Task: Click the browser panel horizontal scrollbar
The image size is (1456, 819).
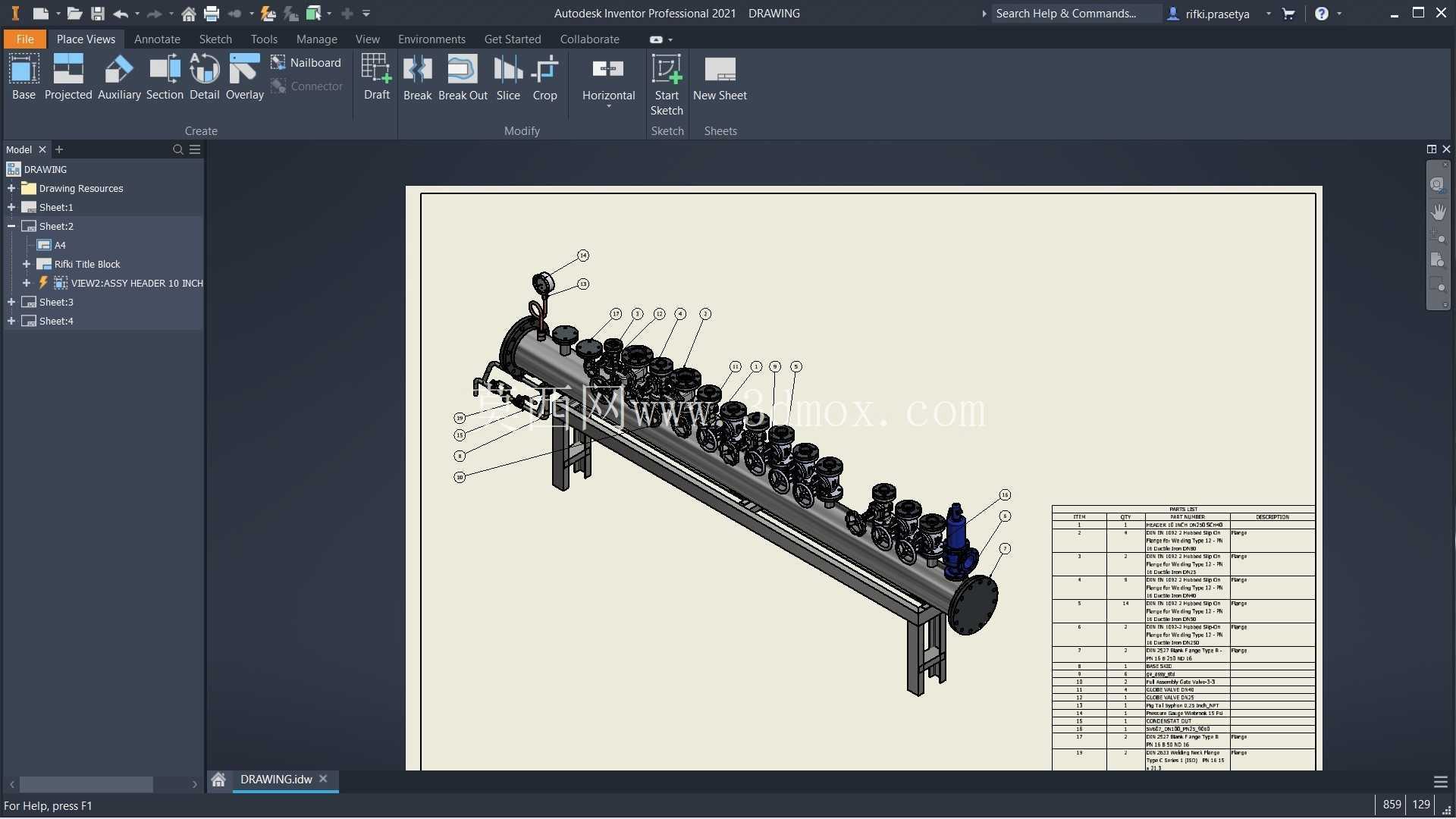Action: [86, 784]
